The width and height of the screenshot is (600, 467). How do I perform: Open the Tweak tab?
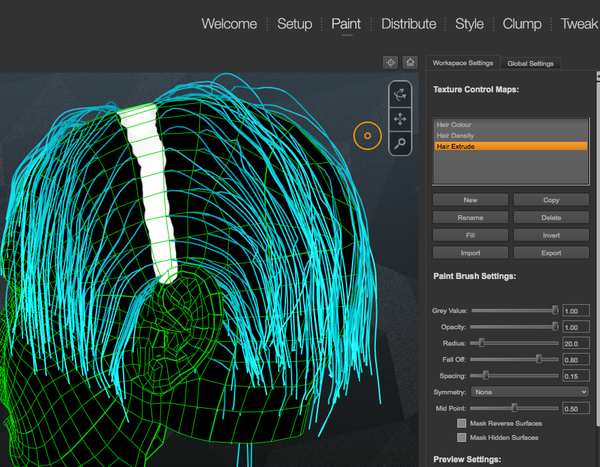pos(579,24)
